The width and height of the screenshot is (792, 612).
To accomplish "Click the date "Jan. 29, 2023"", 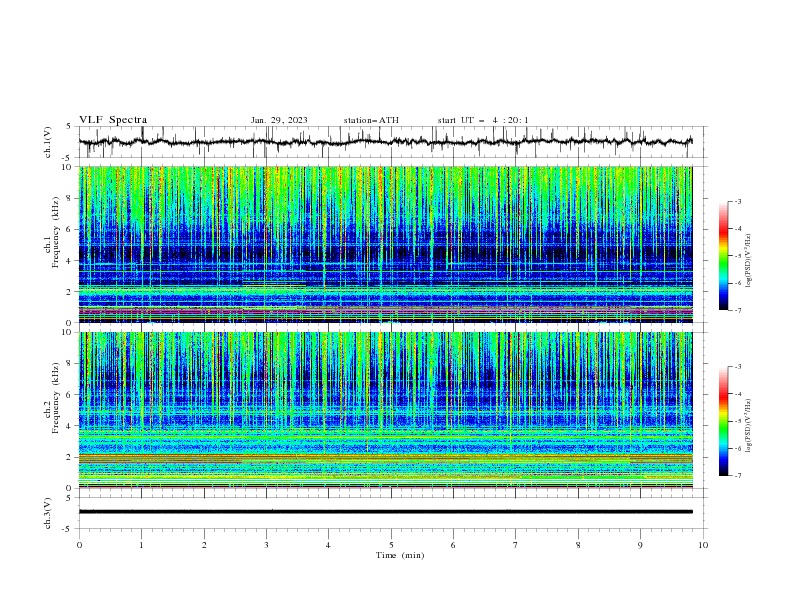I will point(279,120).
